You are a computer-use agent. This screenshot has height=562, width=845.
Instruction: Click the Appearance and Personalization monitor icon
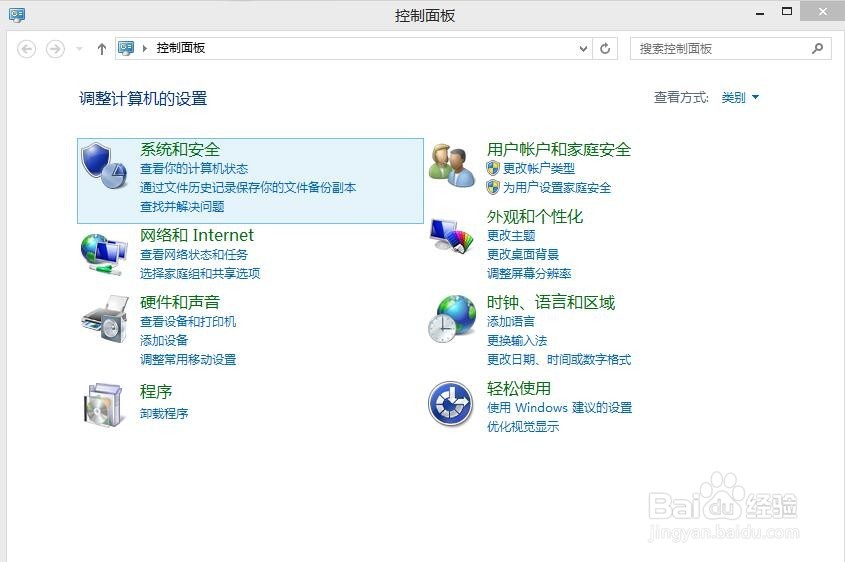coord(451,235)
